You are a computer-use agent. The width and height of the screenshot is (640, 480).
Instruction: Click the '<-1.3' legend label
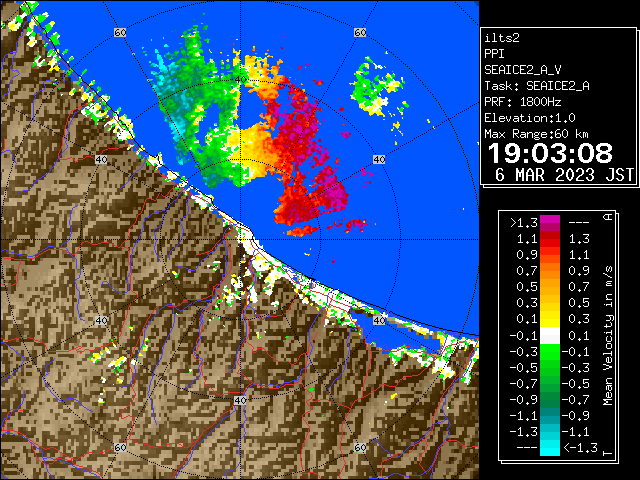click(580, 447)
